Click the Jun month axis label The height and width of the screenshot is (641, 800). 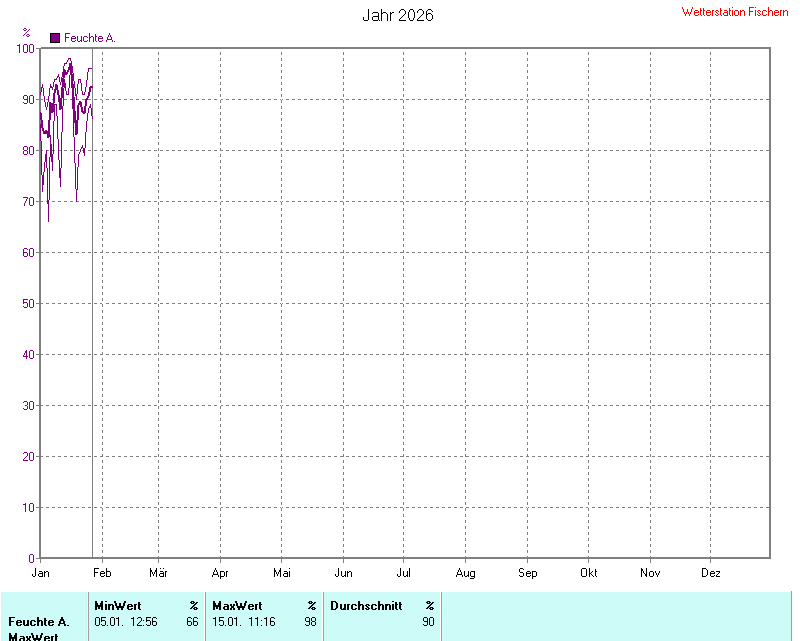coord(343,573)
